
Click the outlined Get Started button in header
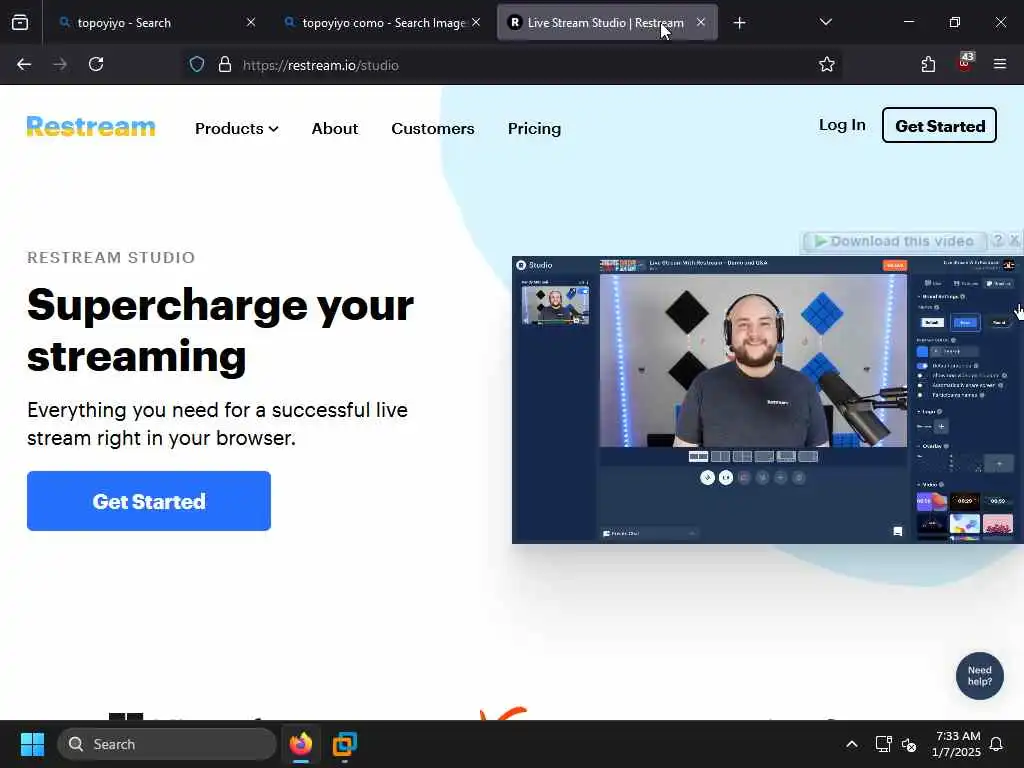[939, 125]
